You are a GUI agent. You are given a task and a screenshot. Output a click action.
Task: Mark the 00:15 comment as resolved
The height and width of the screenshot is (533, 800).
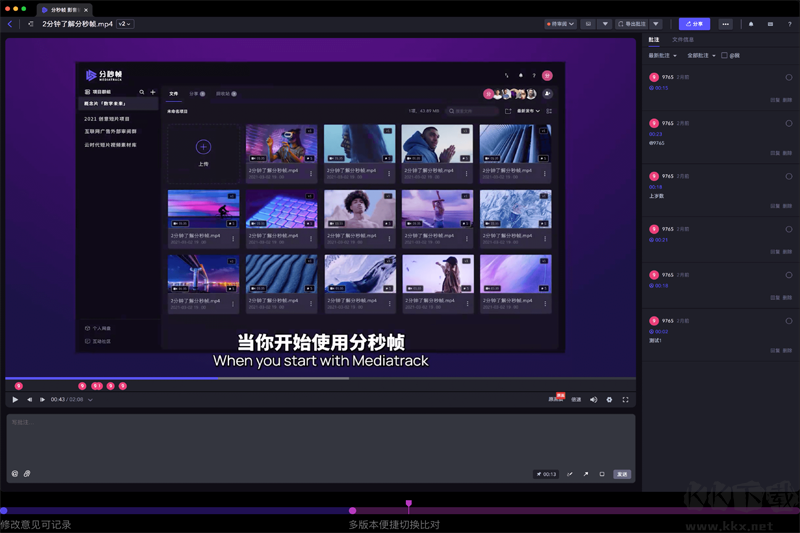pyautogui.click(x=789, y=78)
